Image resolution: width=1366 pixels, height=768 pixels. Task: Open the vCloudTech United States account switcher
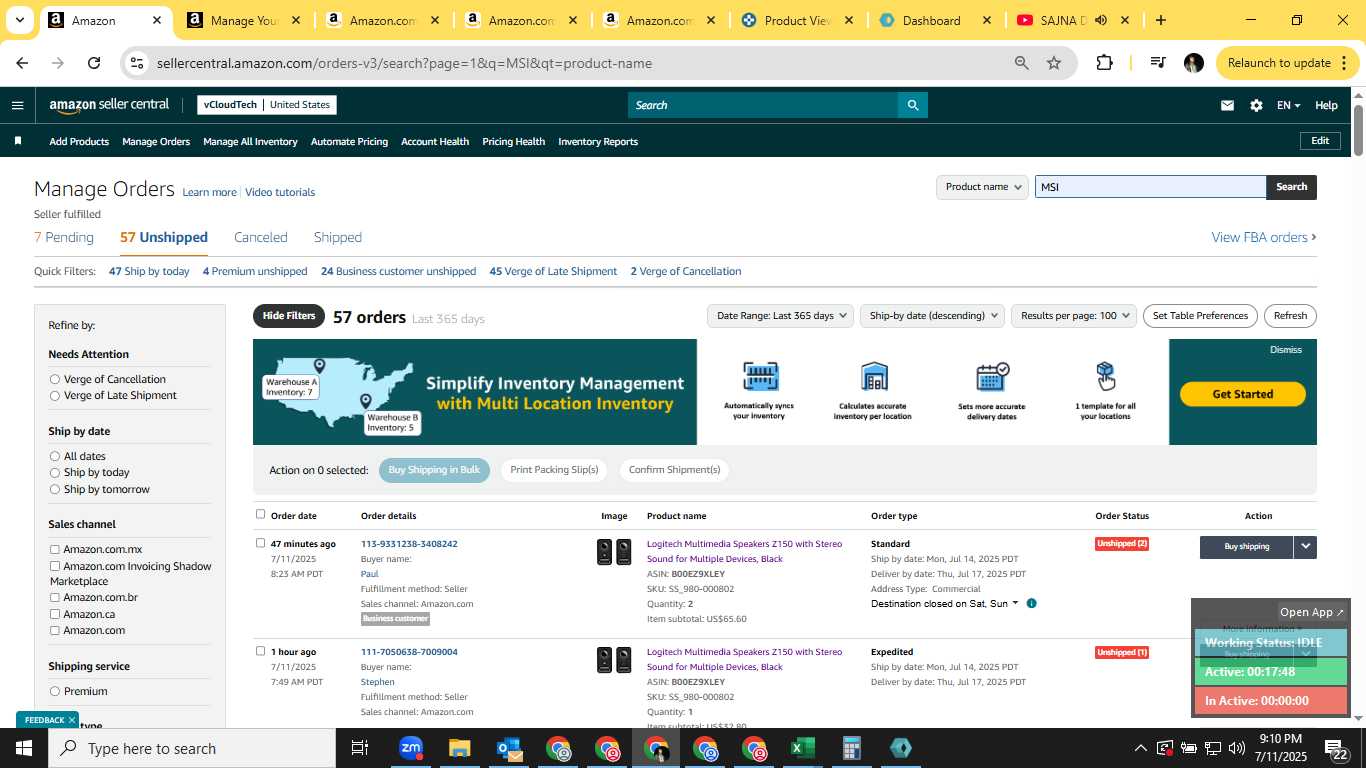pos(267,105)
